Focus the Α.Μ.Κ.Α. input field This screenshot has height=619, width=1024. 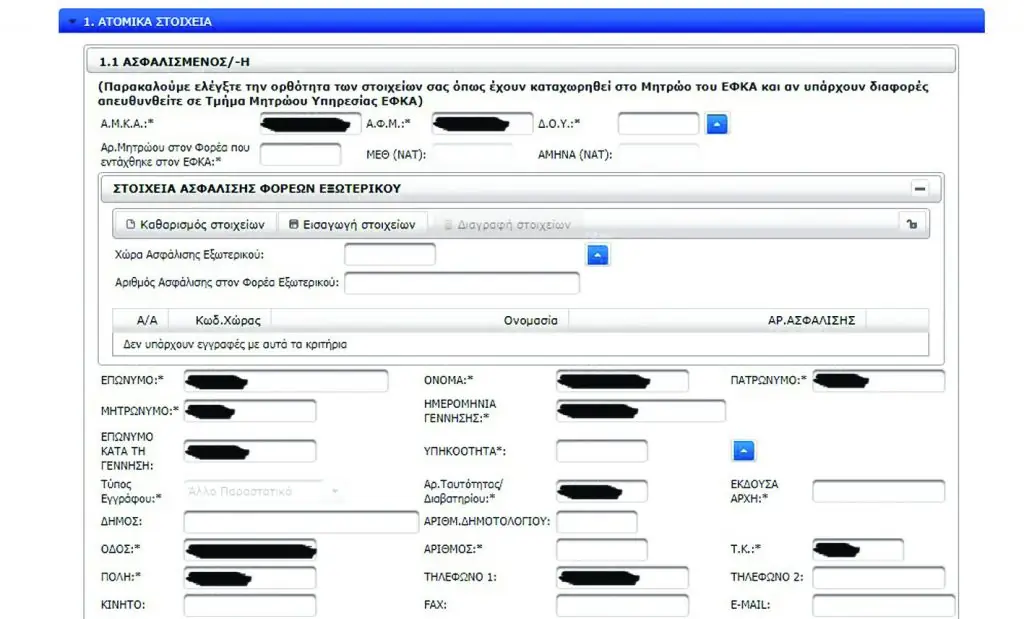310,123
